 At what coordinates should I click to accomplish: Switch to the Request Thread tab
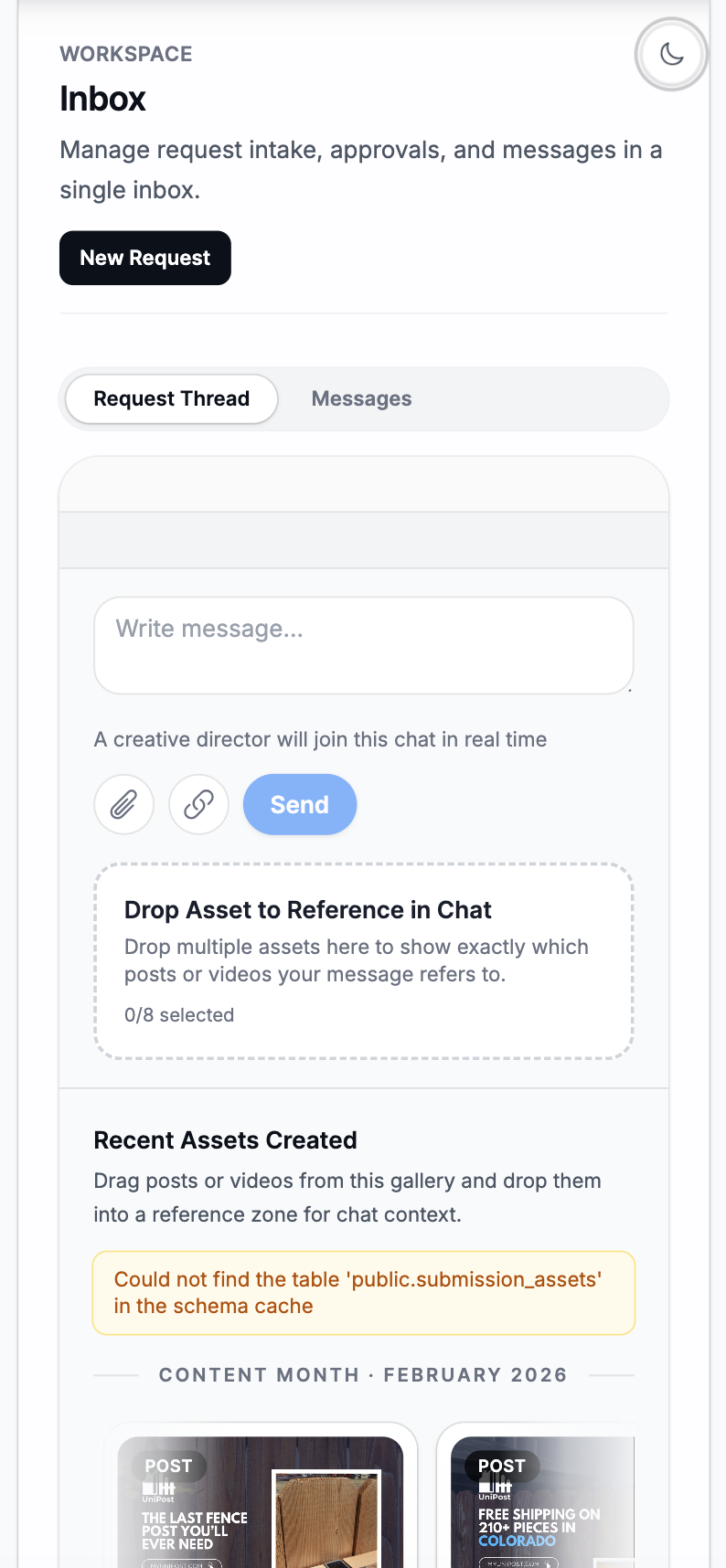pos(172,398)
